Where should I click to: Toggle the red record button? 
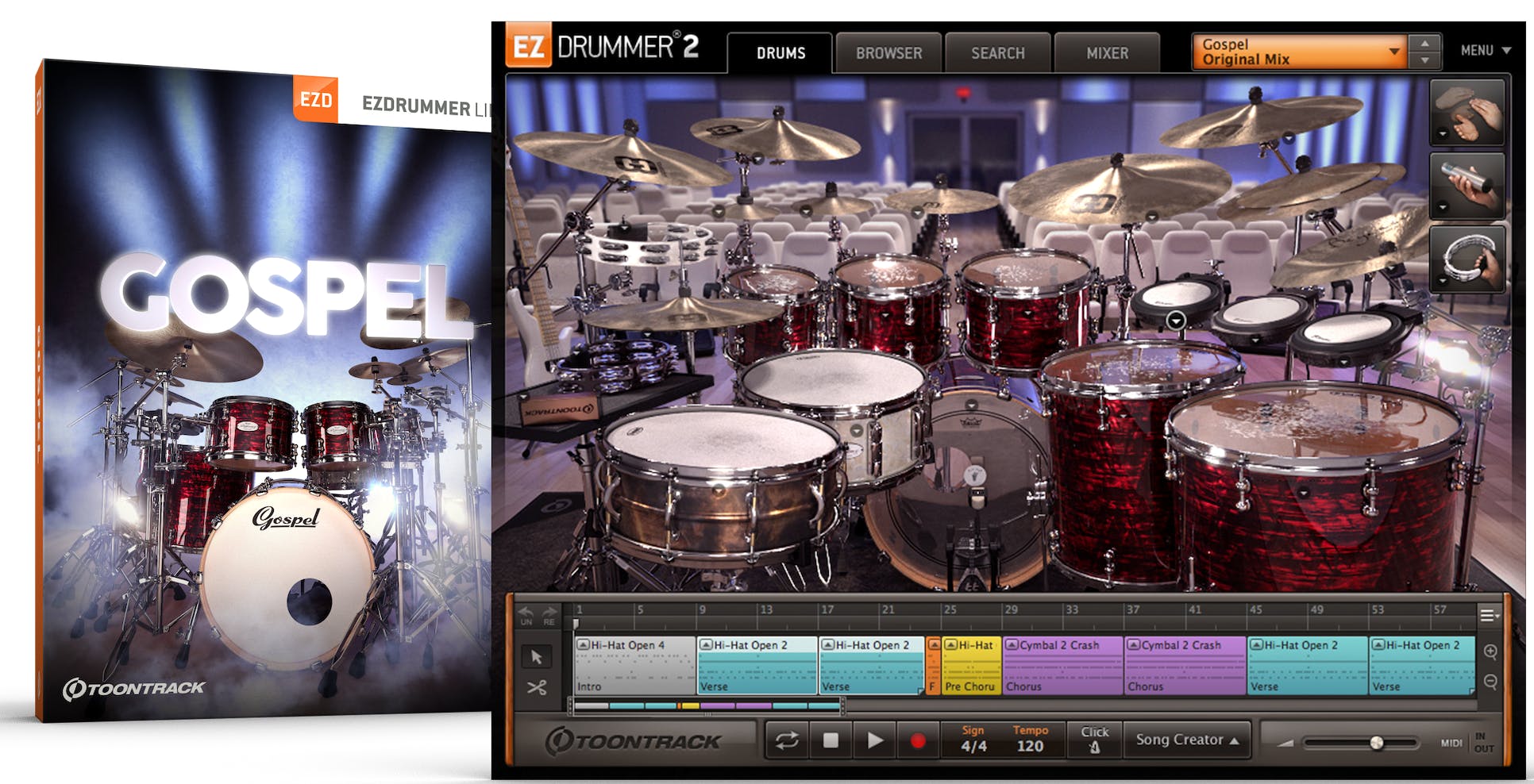(918, 740)
